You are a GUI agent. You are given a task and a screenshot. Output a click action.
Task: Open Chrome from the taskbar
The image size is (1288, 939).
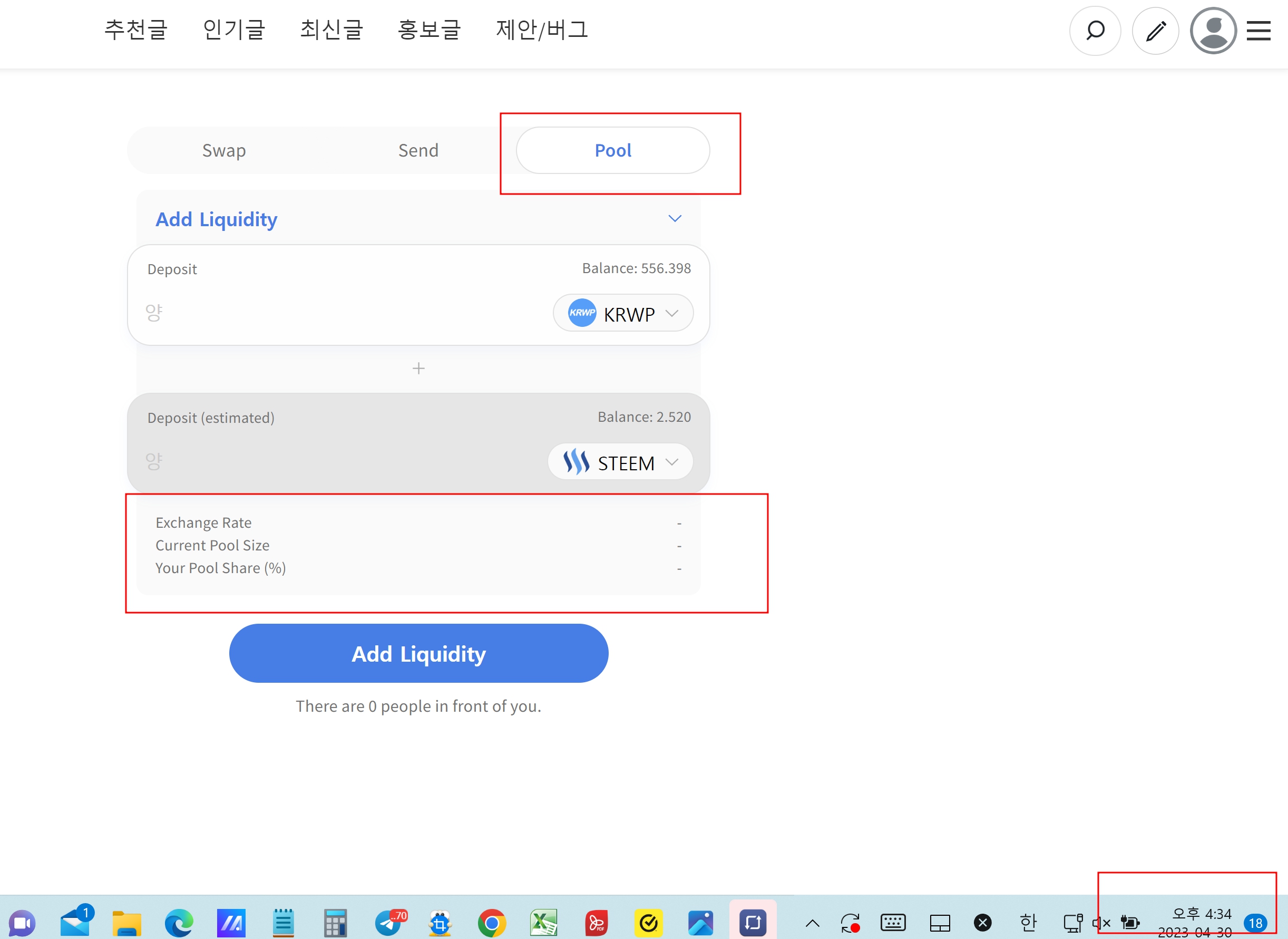(x=492, y=923)
